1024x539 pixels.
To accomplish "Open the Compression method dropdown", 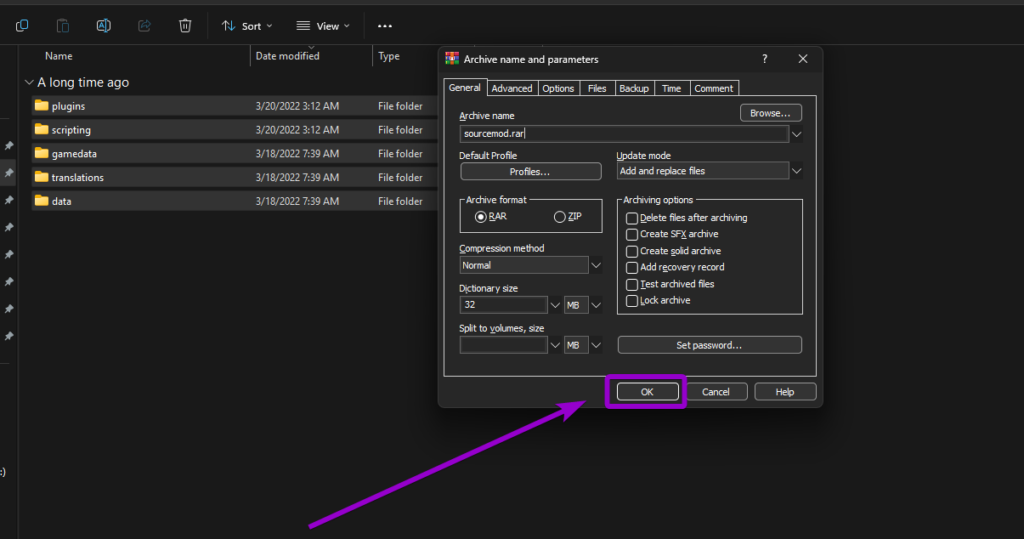I will (x=596, y=265).
